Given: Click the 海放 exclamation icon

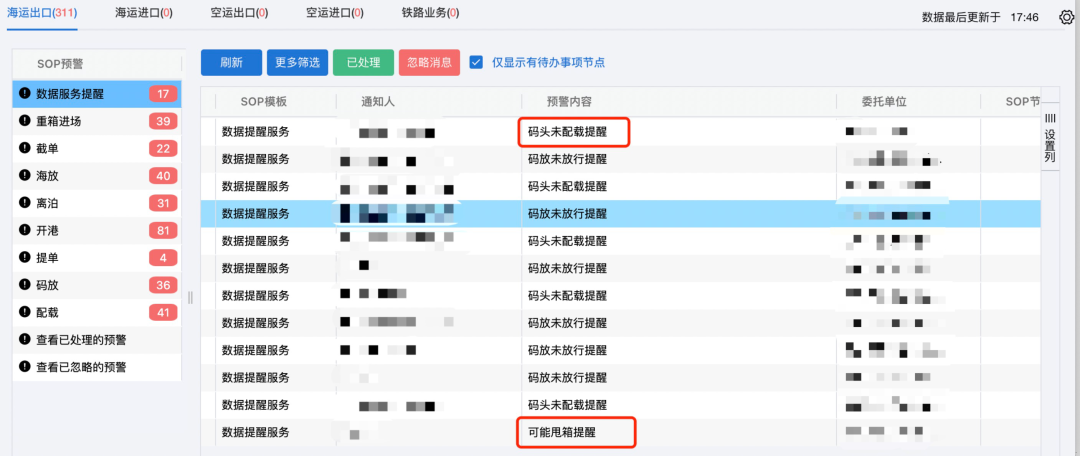Looking at the screenshot, I should pos(25,176).
